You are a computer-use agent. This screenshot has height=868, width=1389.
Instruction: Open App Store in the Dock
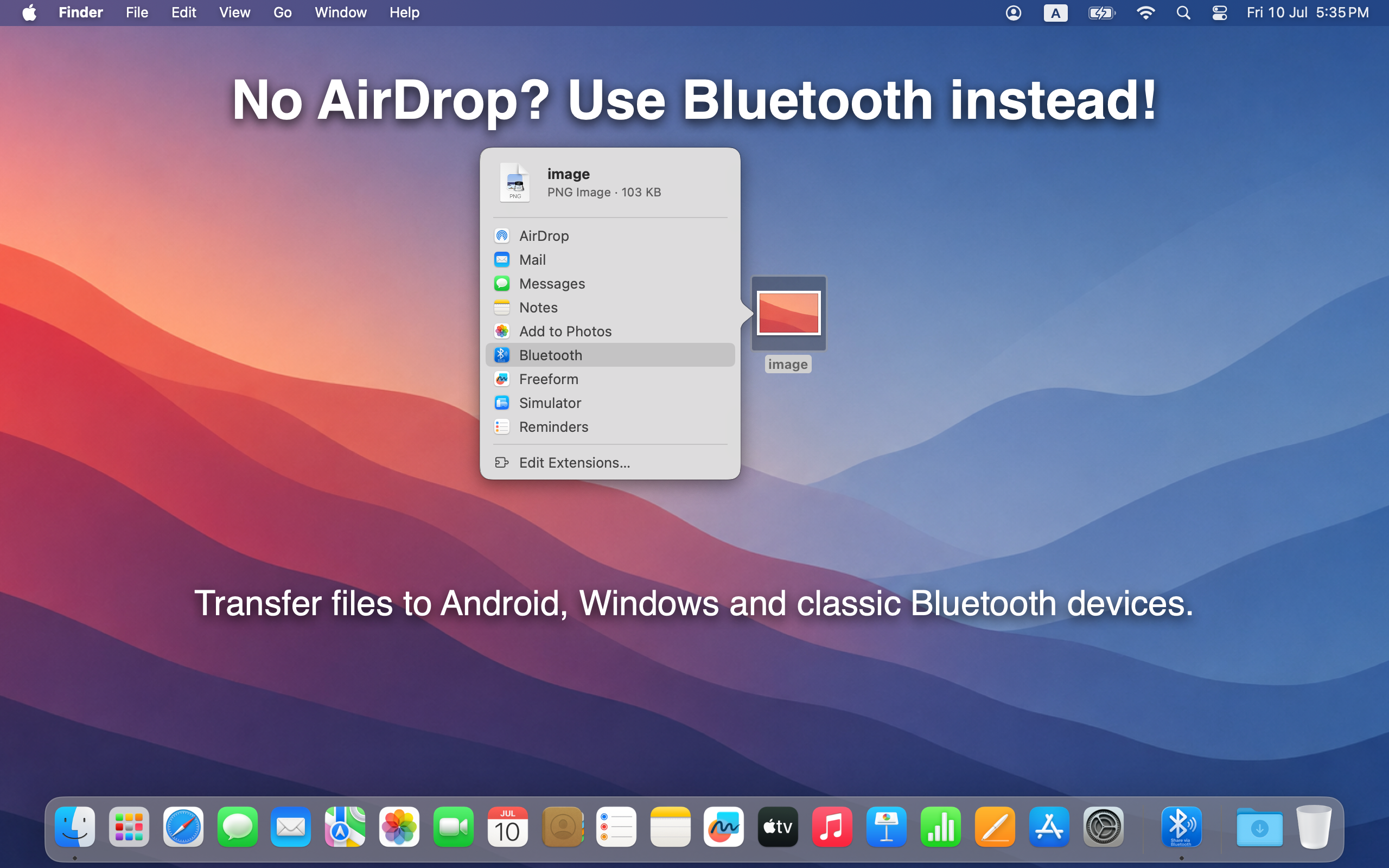1049,827
